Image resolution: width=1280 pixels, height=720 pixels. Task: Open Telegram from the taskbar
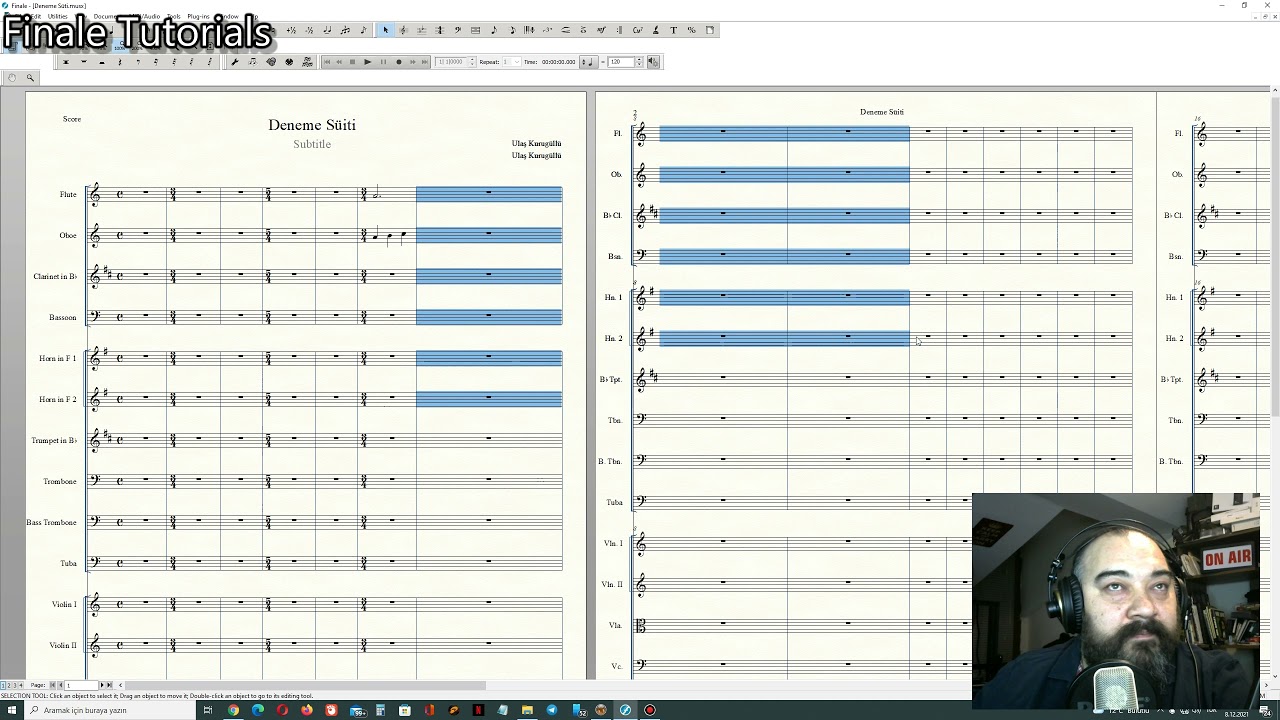(552, 710)
